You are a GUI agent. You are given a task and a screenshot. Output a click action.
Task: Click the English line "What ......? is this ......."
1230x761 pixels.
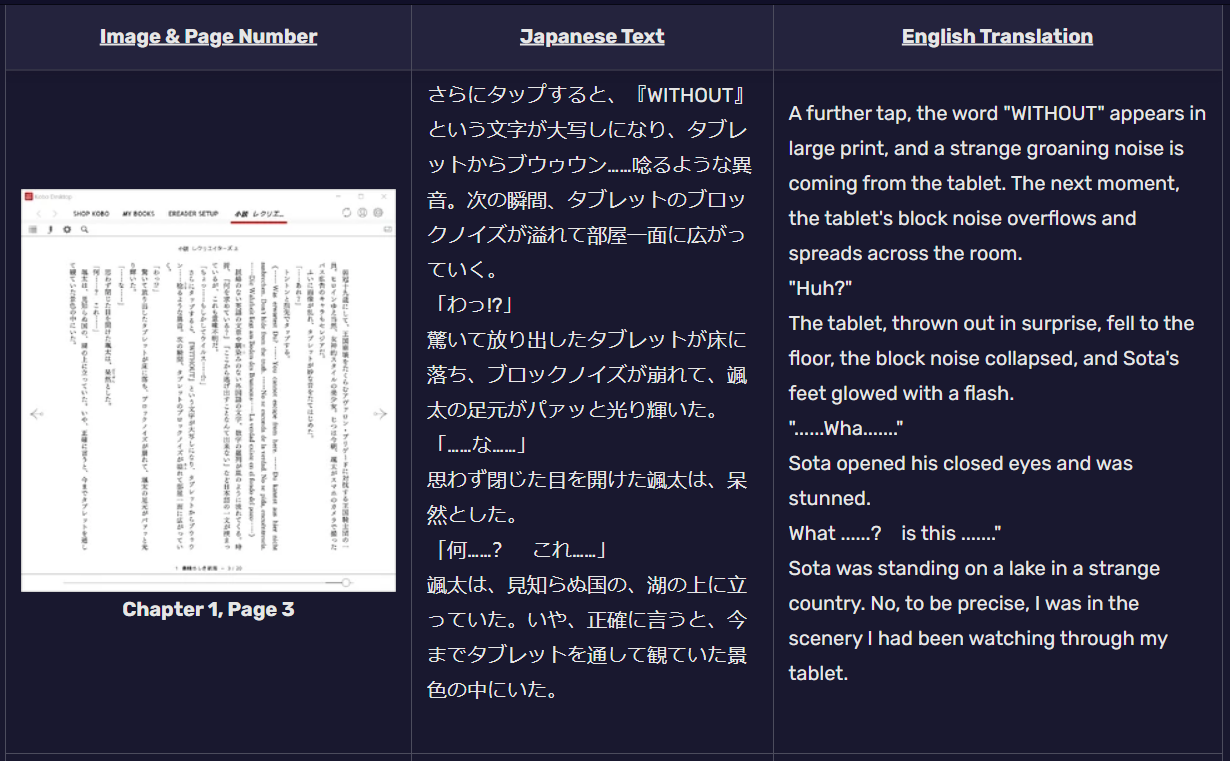(x=895, y=533)
